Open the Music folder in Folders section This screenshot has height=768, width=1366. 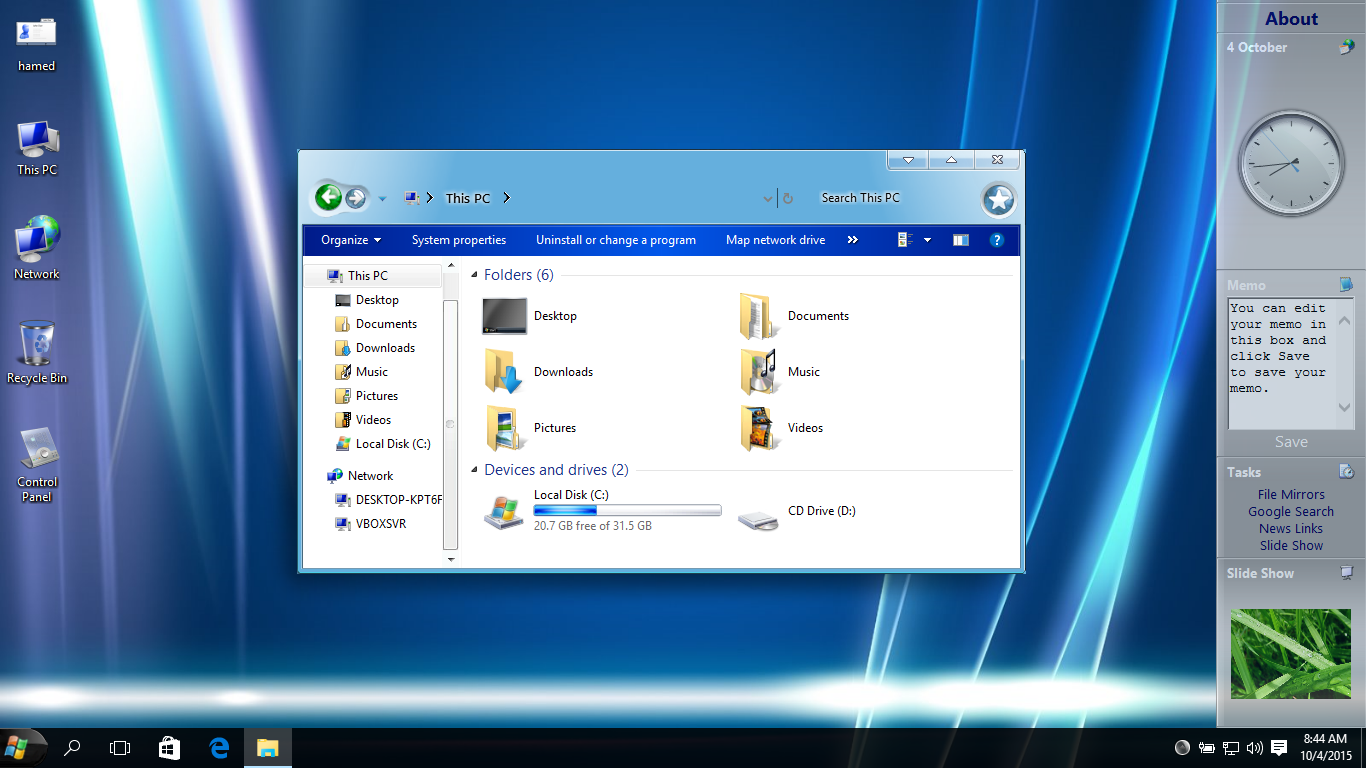pyautogui.click(x=759, y=372)
